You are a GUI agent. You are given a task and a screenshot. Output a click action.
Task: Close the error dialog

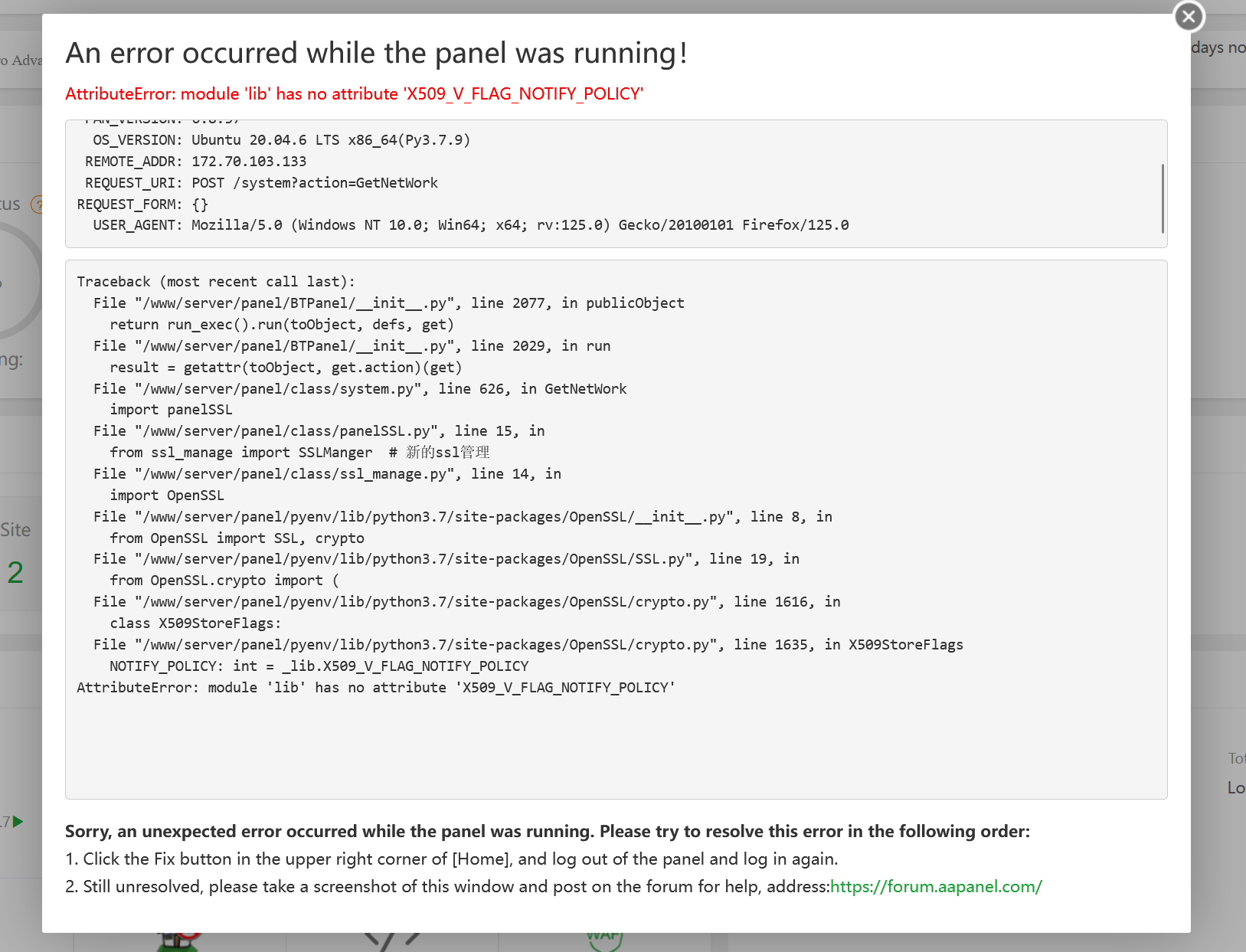tap(1189, 16)
